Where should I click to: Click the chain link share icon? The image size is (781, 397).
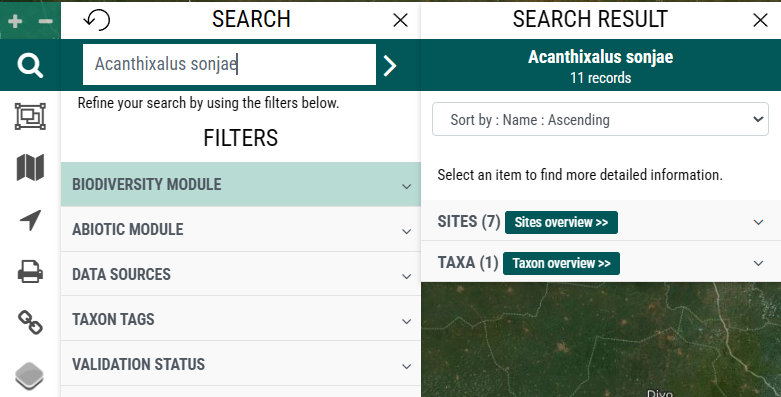[30, 322]
